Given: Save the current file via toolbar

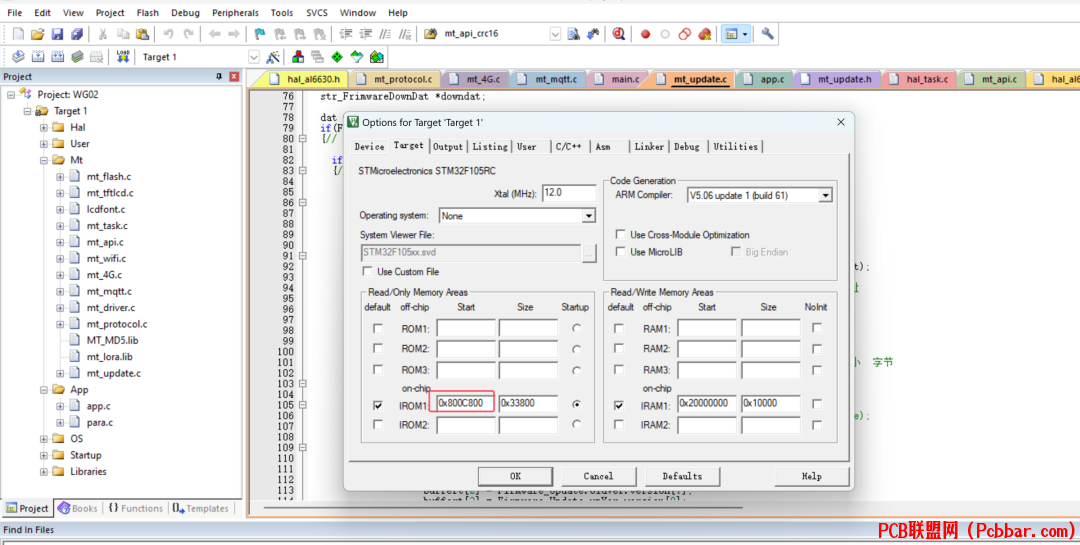Looking at the screenshot, I should pyautogui.click(x=57, y=34).
